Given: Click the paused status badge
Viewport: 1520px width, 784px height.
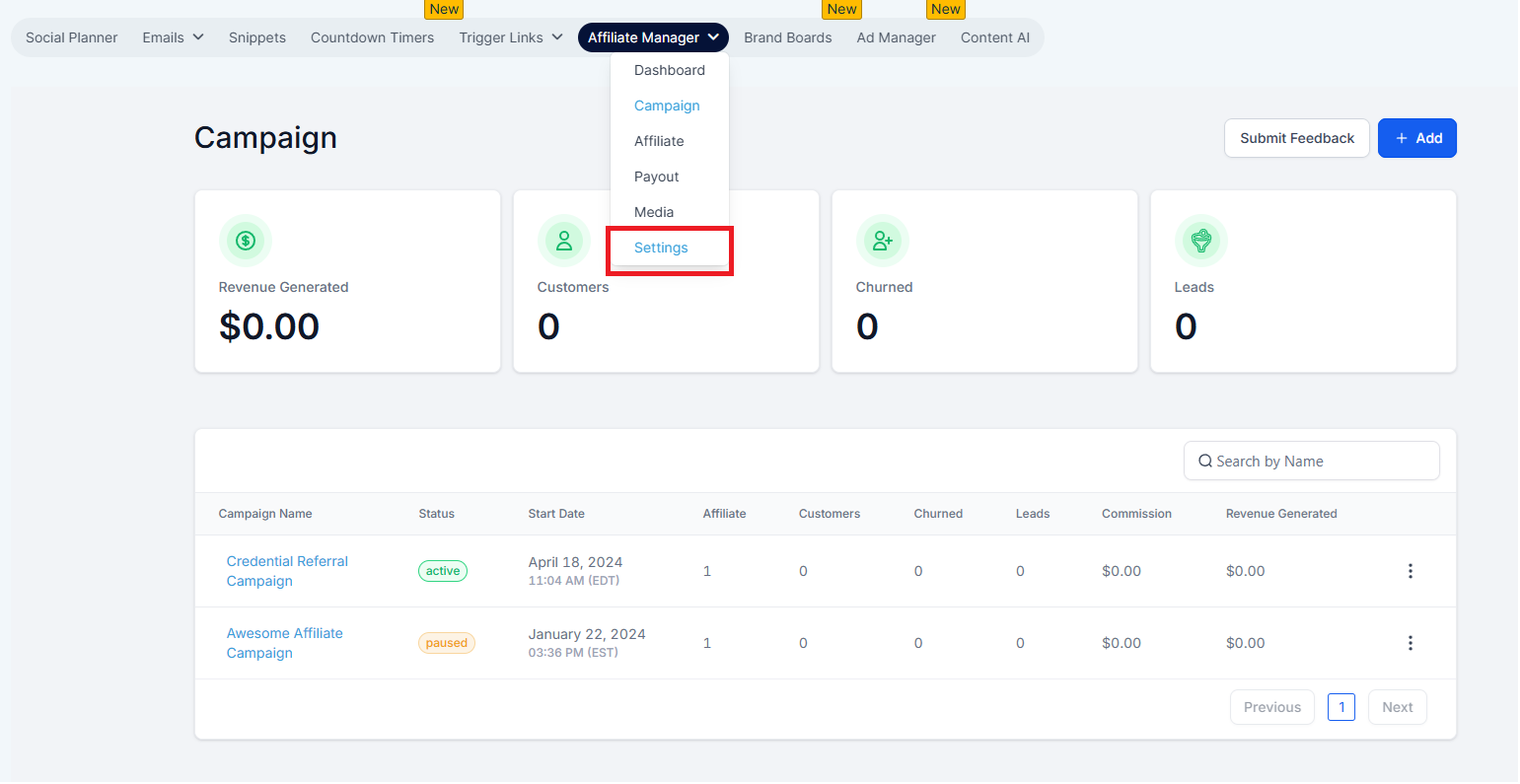Looking at the screenshot, I should click(x=447, y=643).
